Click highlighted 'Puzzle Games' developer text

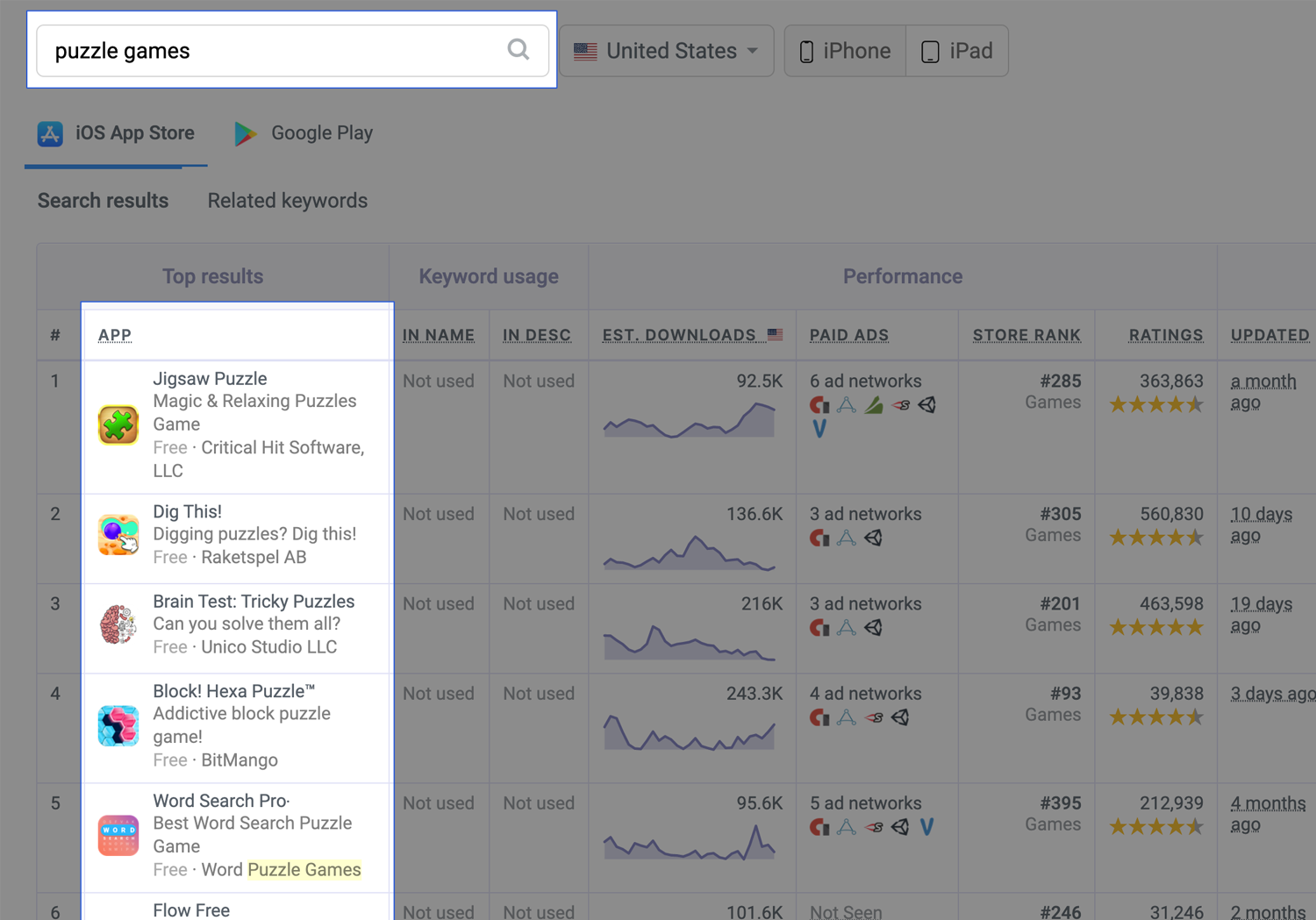(x=304, y=870)
